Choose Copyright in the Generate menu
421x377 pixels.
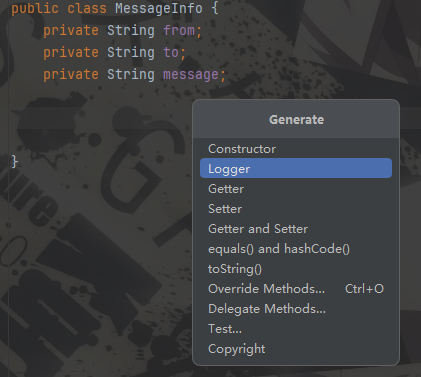(296, 349)
